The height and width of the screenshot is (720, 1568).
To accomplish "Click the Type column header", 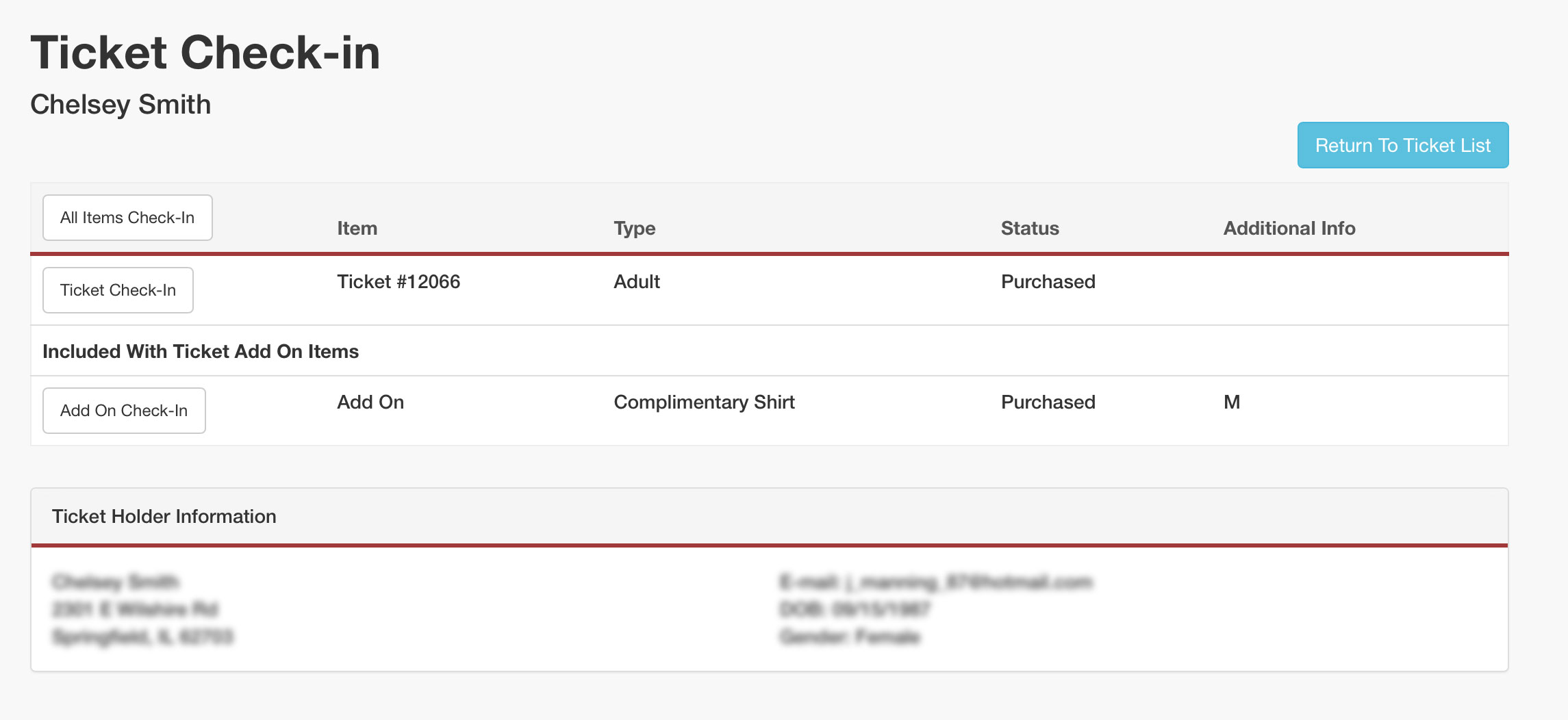I will pos(634,228).
